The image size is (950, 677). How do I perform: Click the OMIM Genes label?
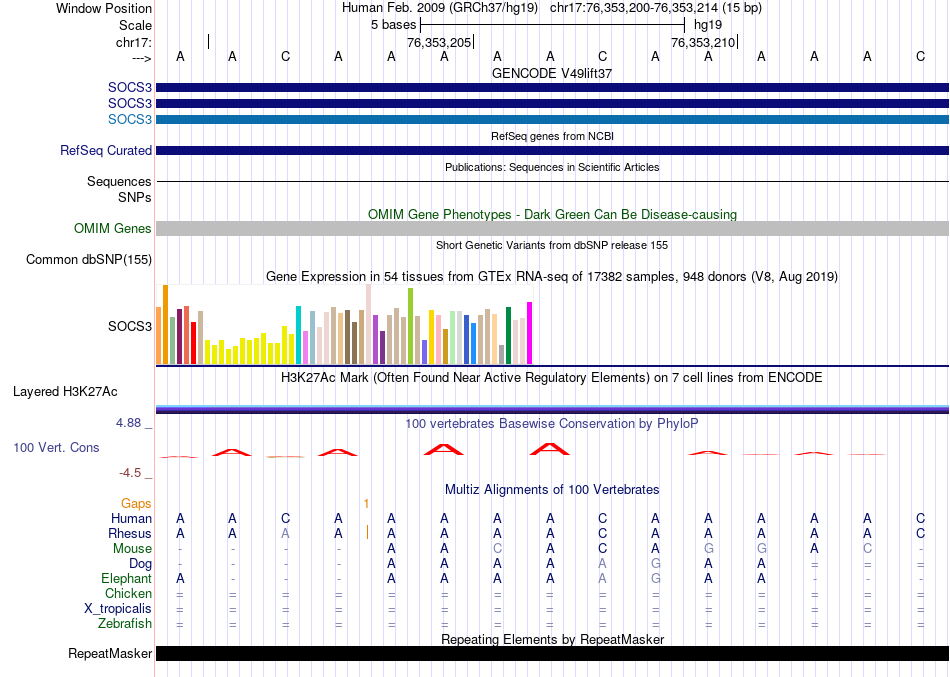(x=113, y=228)
